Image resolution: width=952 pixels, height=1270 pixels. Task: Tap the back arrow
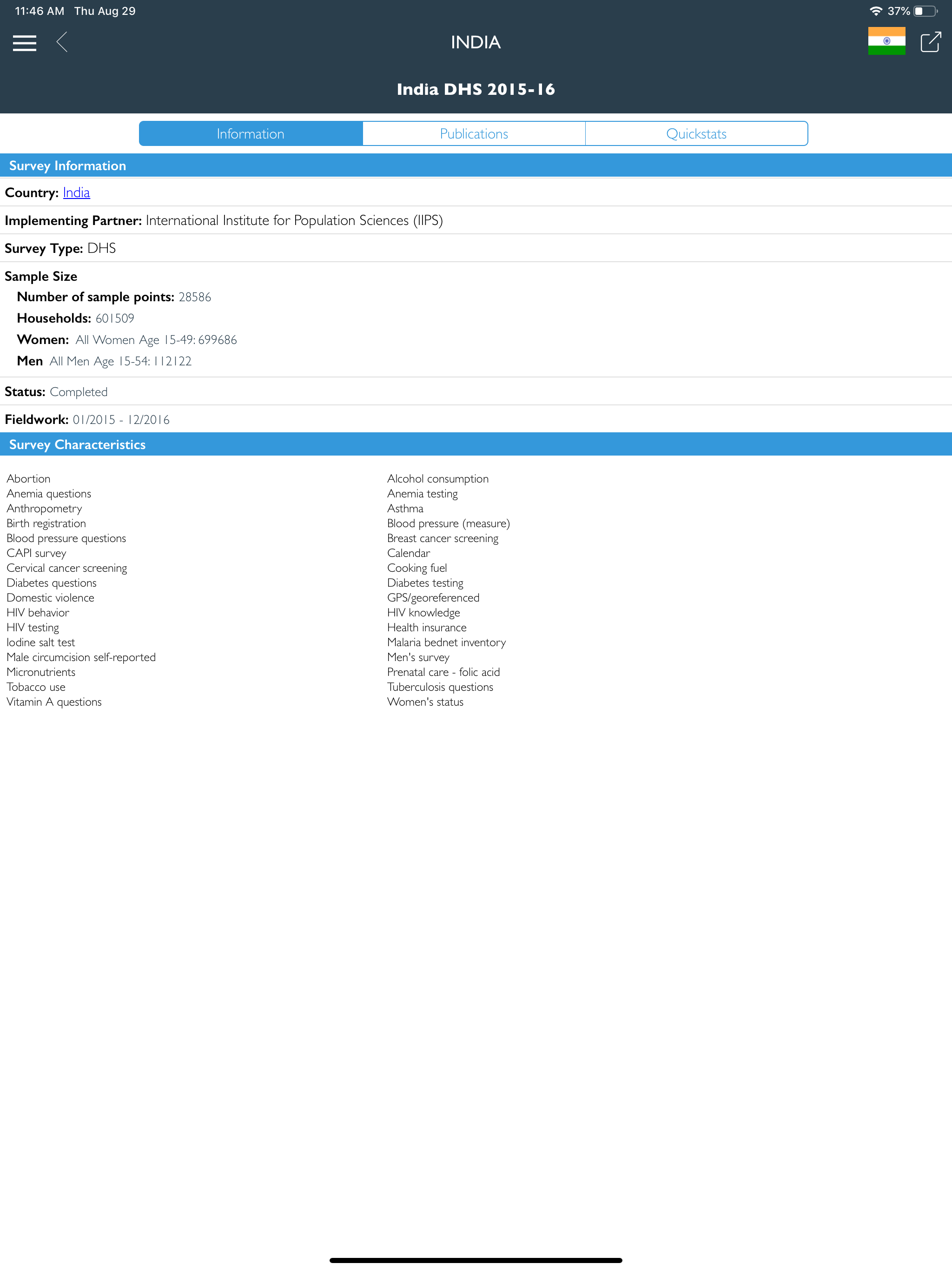pyautogui.click(x=62, y=42)
